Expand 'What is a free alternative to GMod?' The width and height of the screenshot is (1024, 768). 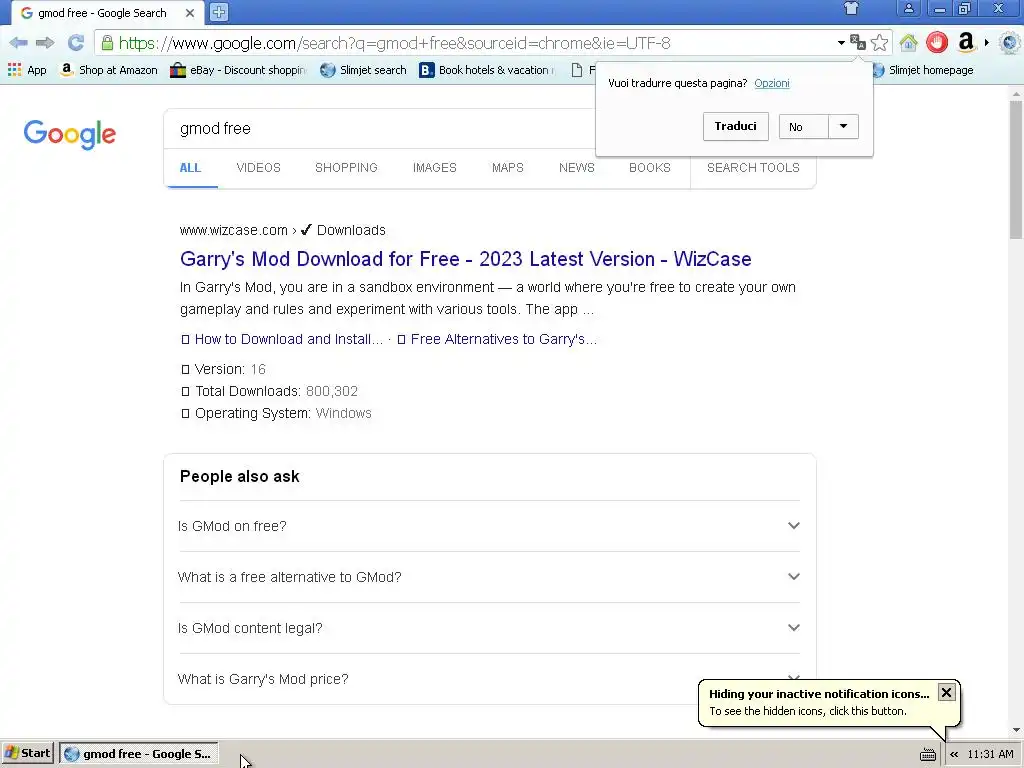(x=489, y=577)
